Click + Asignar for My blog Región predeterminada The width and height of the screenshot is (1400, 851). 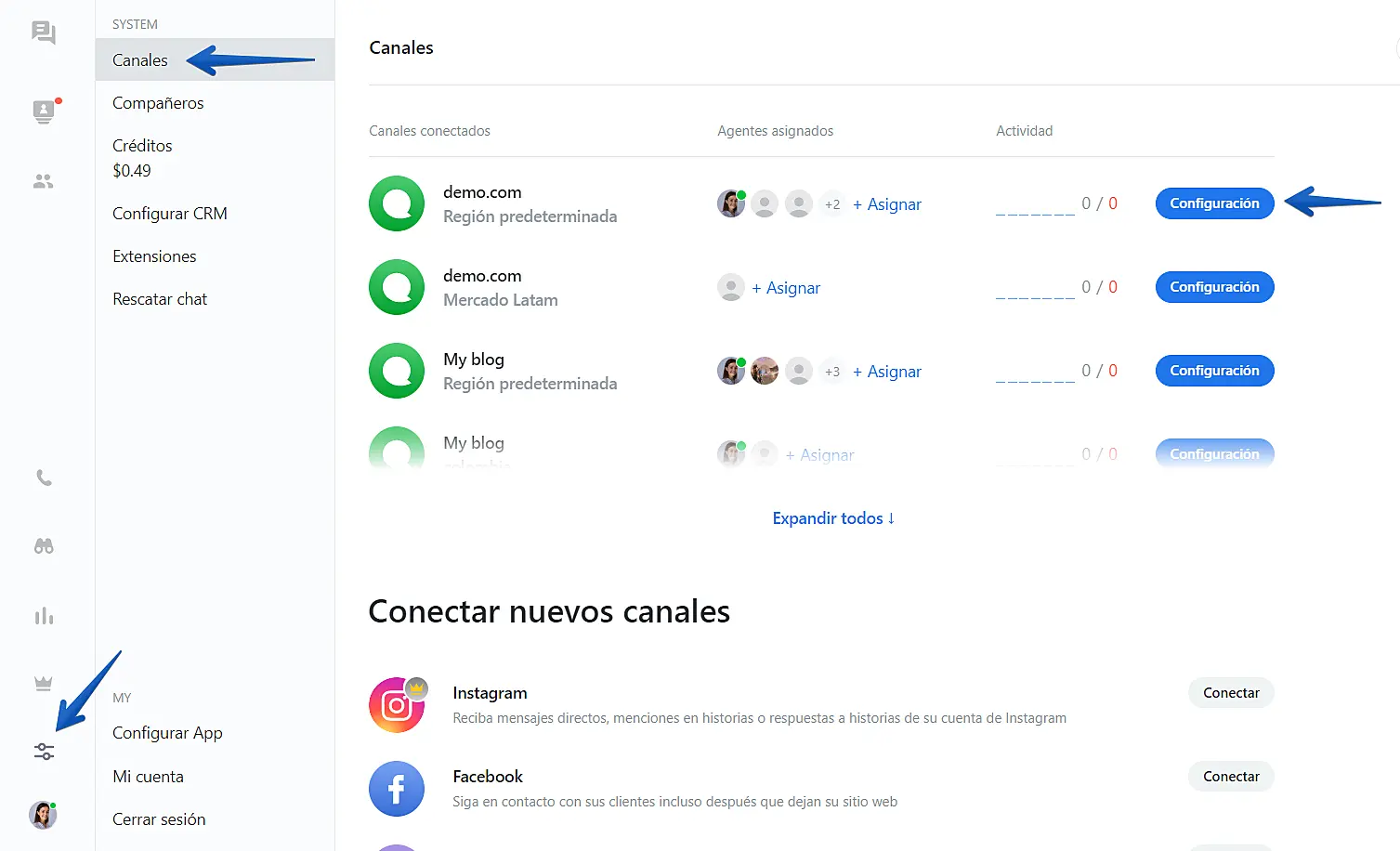pyautogui.click(x=887, y=372)
